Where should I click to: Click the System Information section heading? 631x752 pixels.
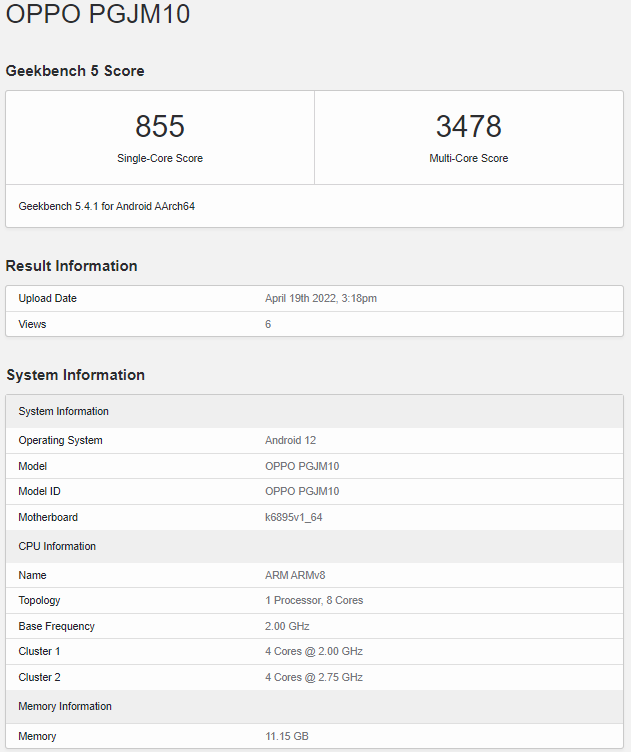[x=75, y=375]
